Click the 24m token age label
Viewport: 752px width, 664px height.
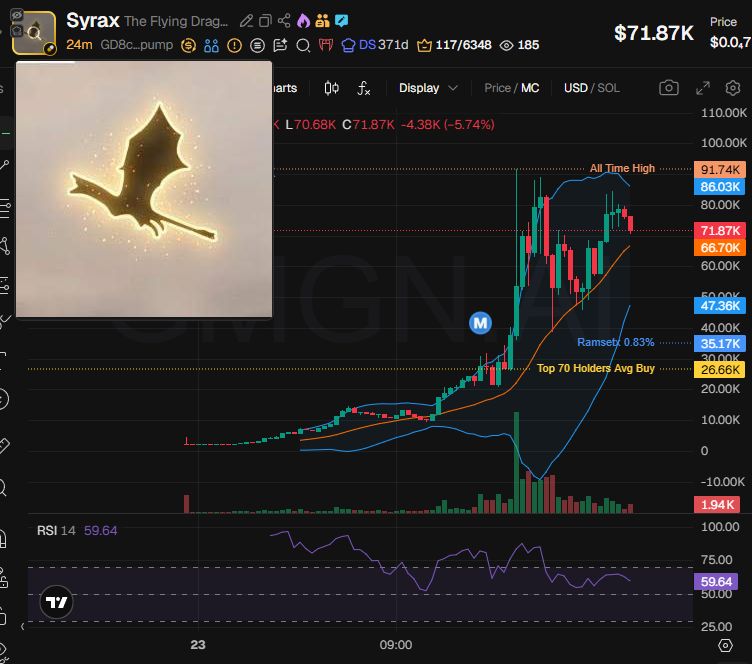79,45
